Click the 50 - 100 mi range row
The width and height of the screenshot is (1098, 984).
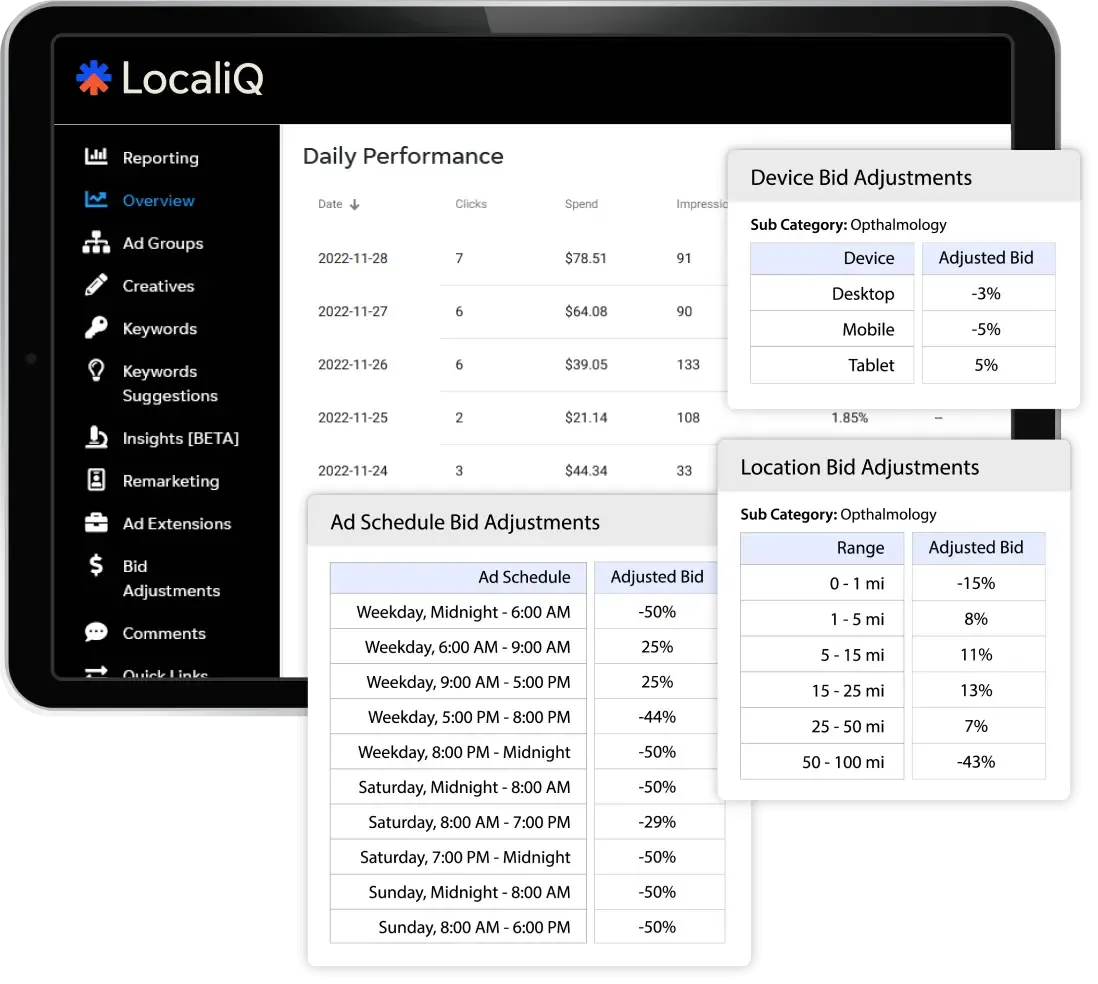[x=893, y=762]
